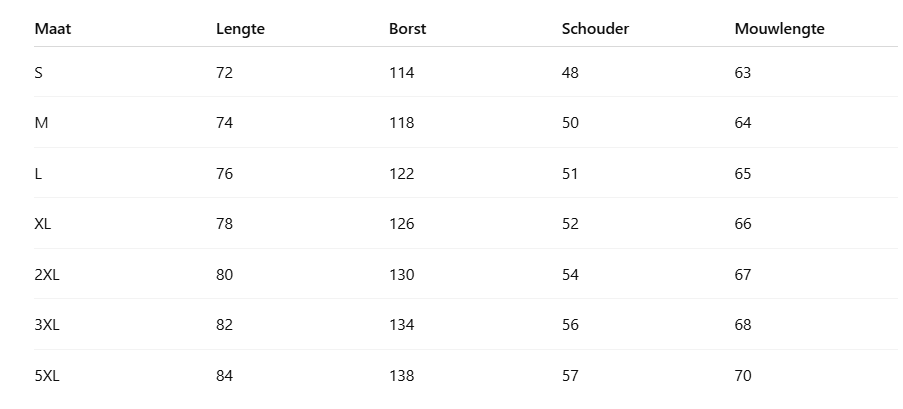Click Borst value 118 for size M

(x=401, y=123)
